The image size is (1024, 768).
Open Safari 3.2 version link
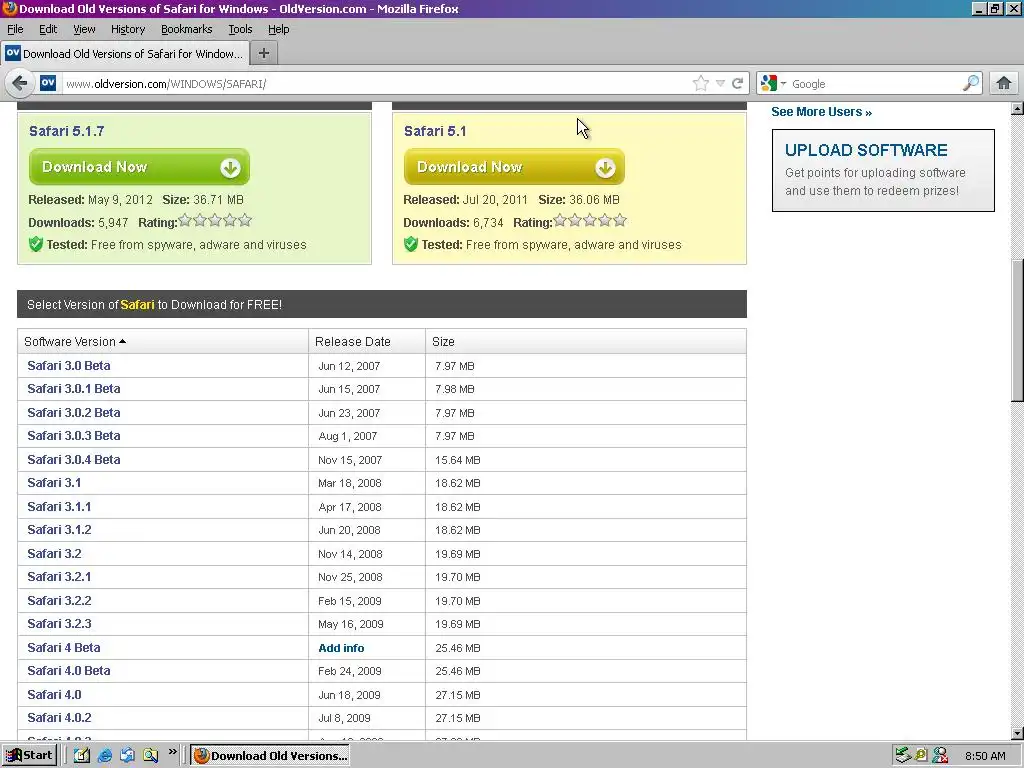click(54, 554)
